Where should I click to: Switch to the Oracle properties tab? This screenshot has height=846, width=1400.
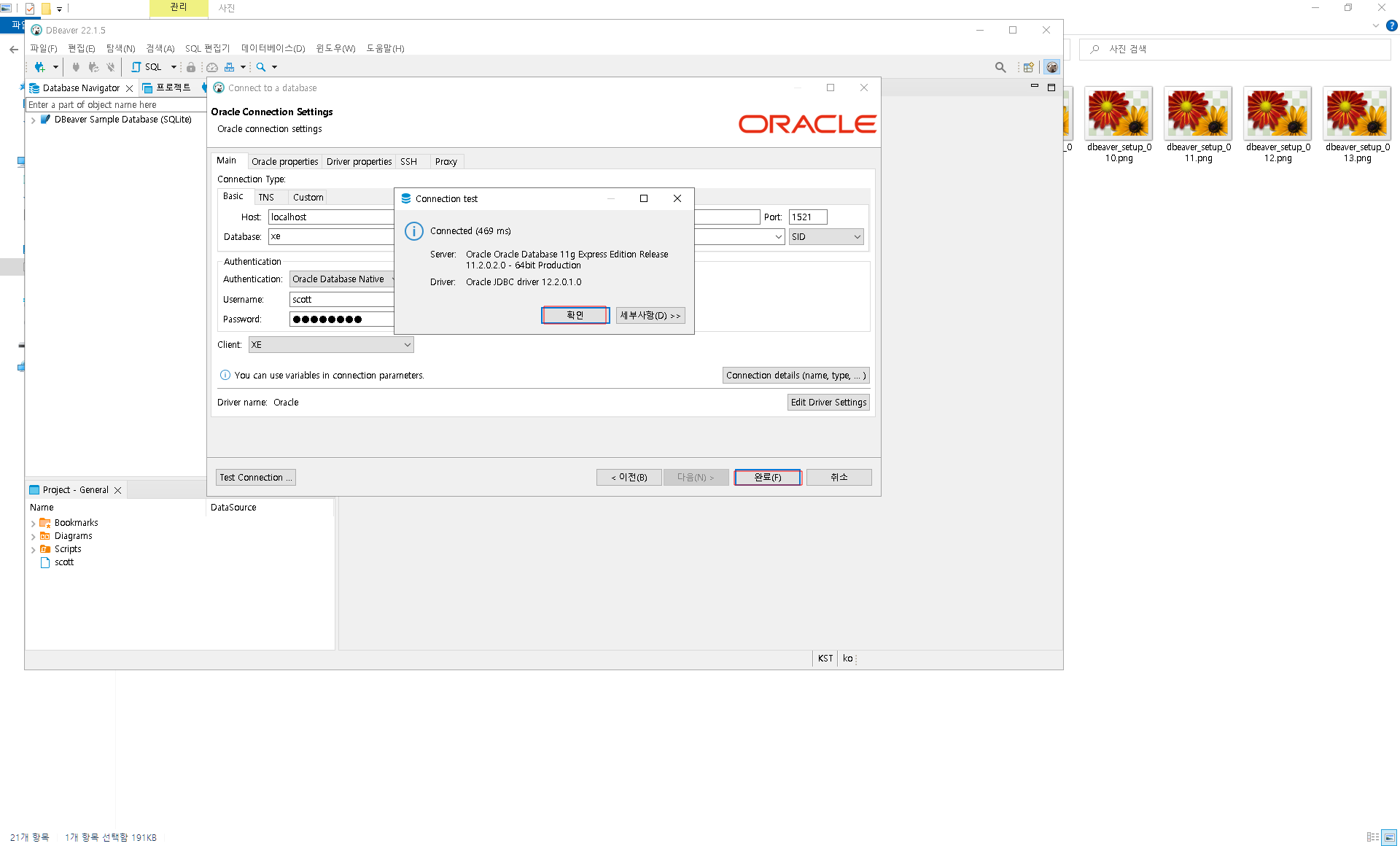point(284,162)
